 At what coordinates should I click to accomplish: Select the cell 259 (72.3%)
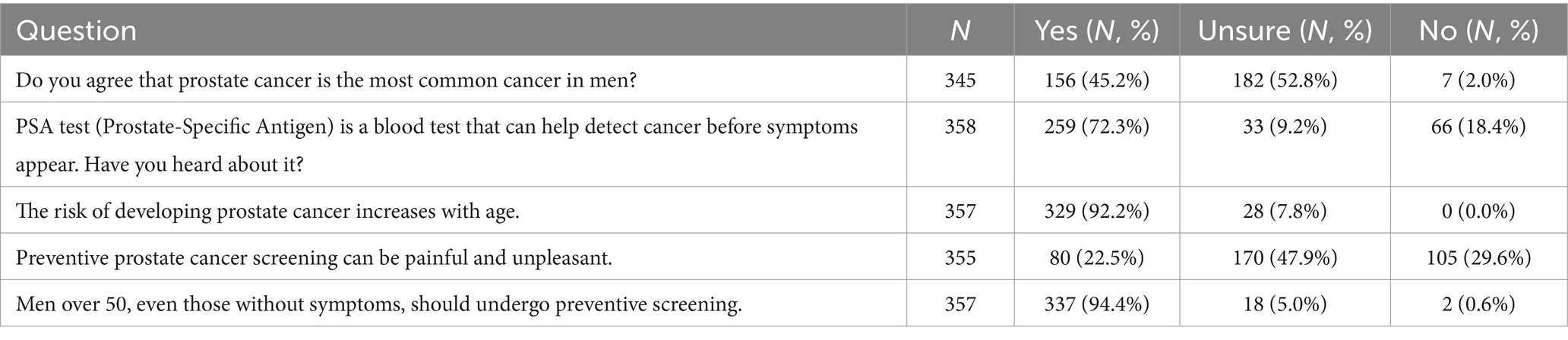tap(1096, 127)
